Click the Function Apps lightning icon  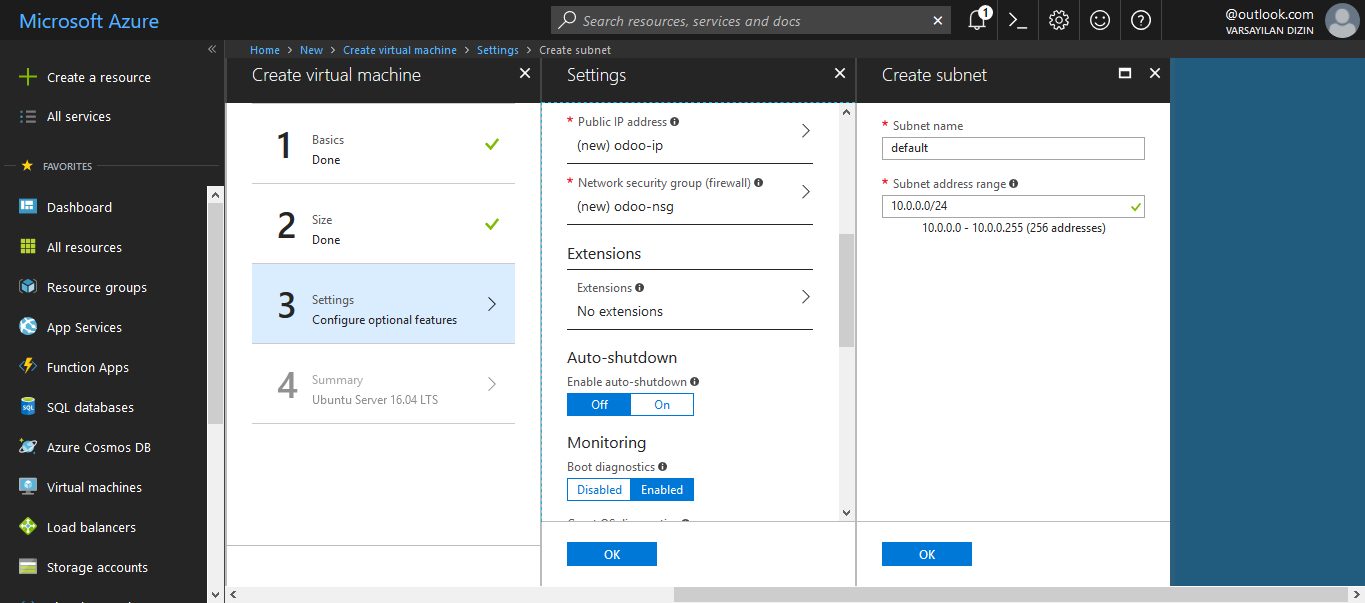click(28, 367)
